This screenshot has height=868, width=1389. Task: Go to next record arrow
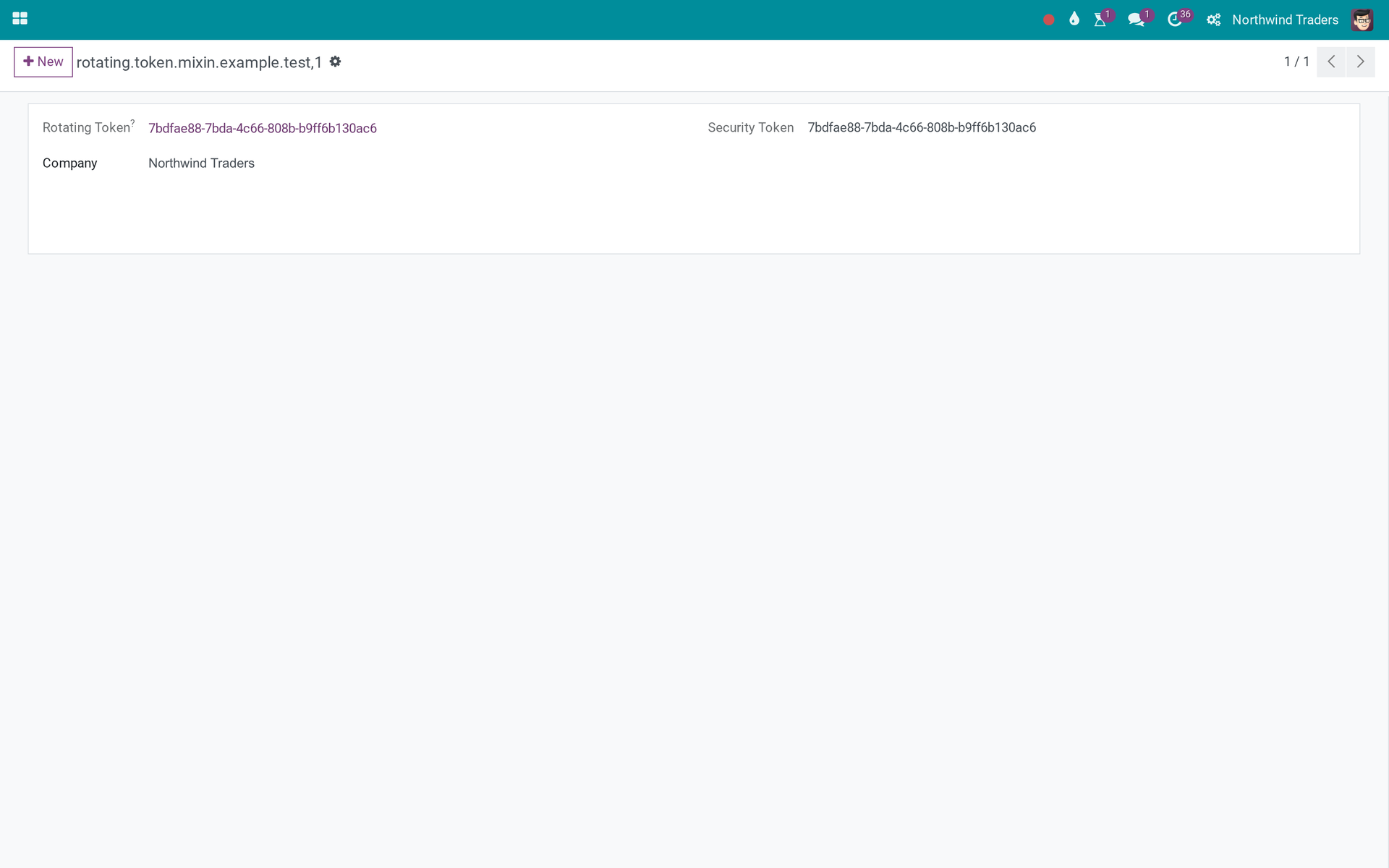tap(1360, 61)
